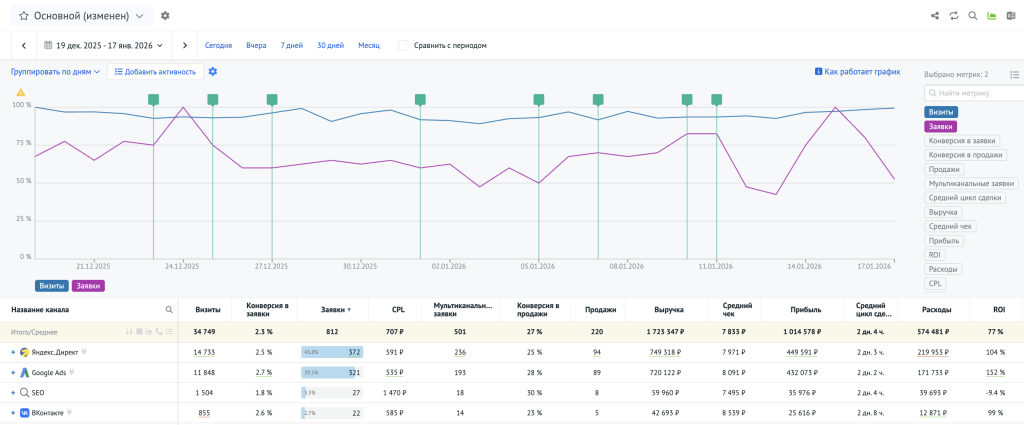Toggle the ROI metric tag on
Viewport: 1024px width, 425px height.
(934, 255)
